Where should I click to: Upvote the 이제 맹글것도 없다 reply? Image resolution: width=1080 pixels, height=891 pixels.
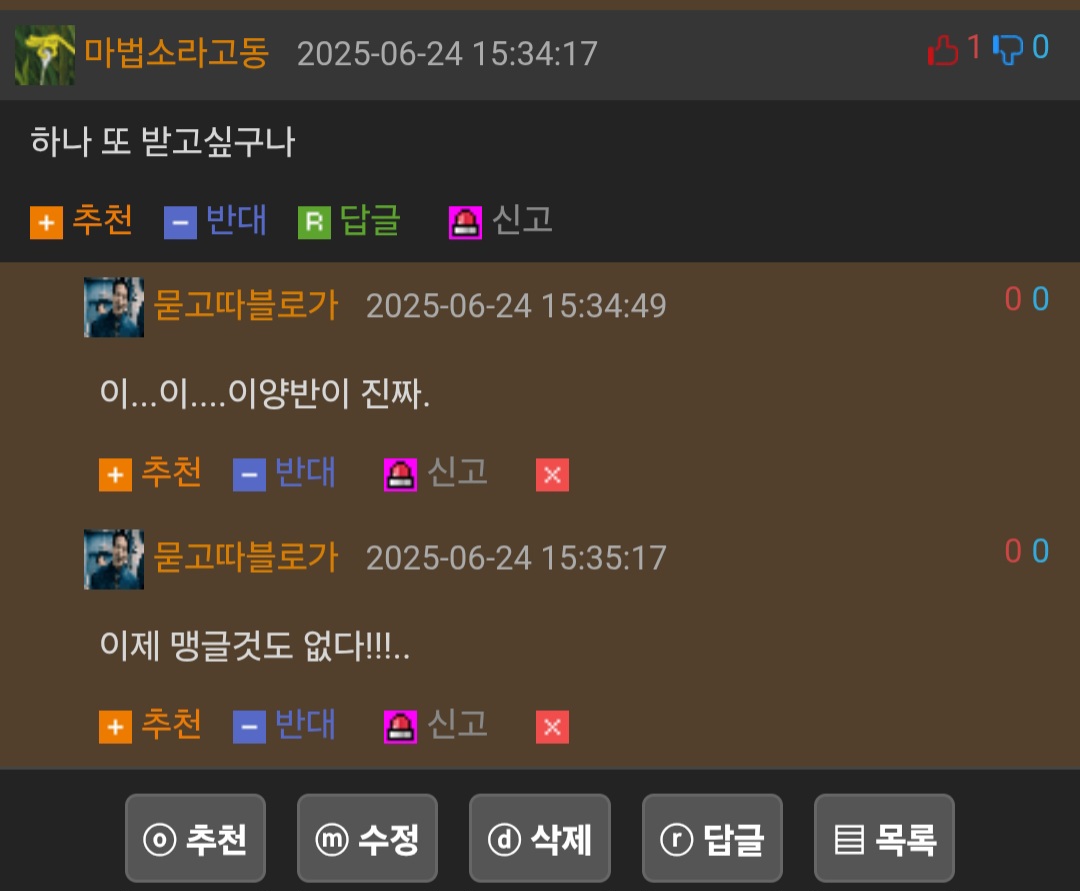tap(115, 727)
